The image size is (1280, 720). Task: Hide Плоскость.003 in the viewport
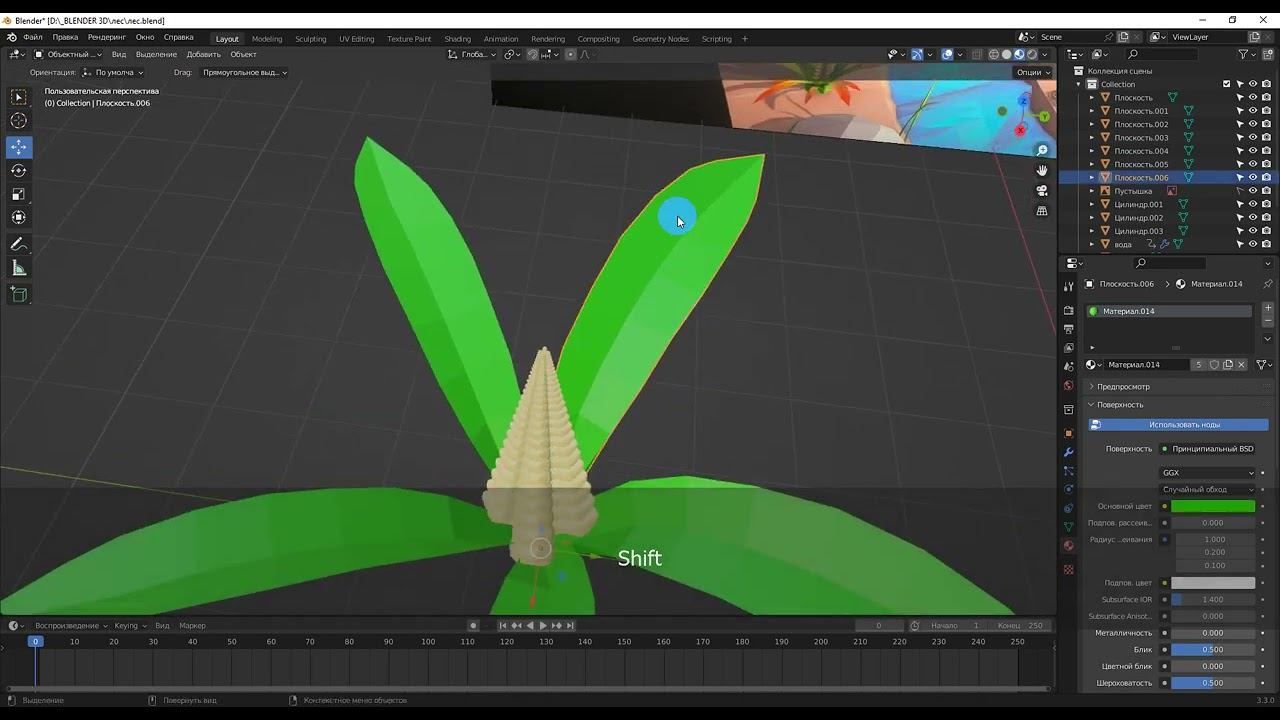pyautogui.click(x=1253, y=138)
